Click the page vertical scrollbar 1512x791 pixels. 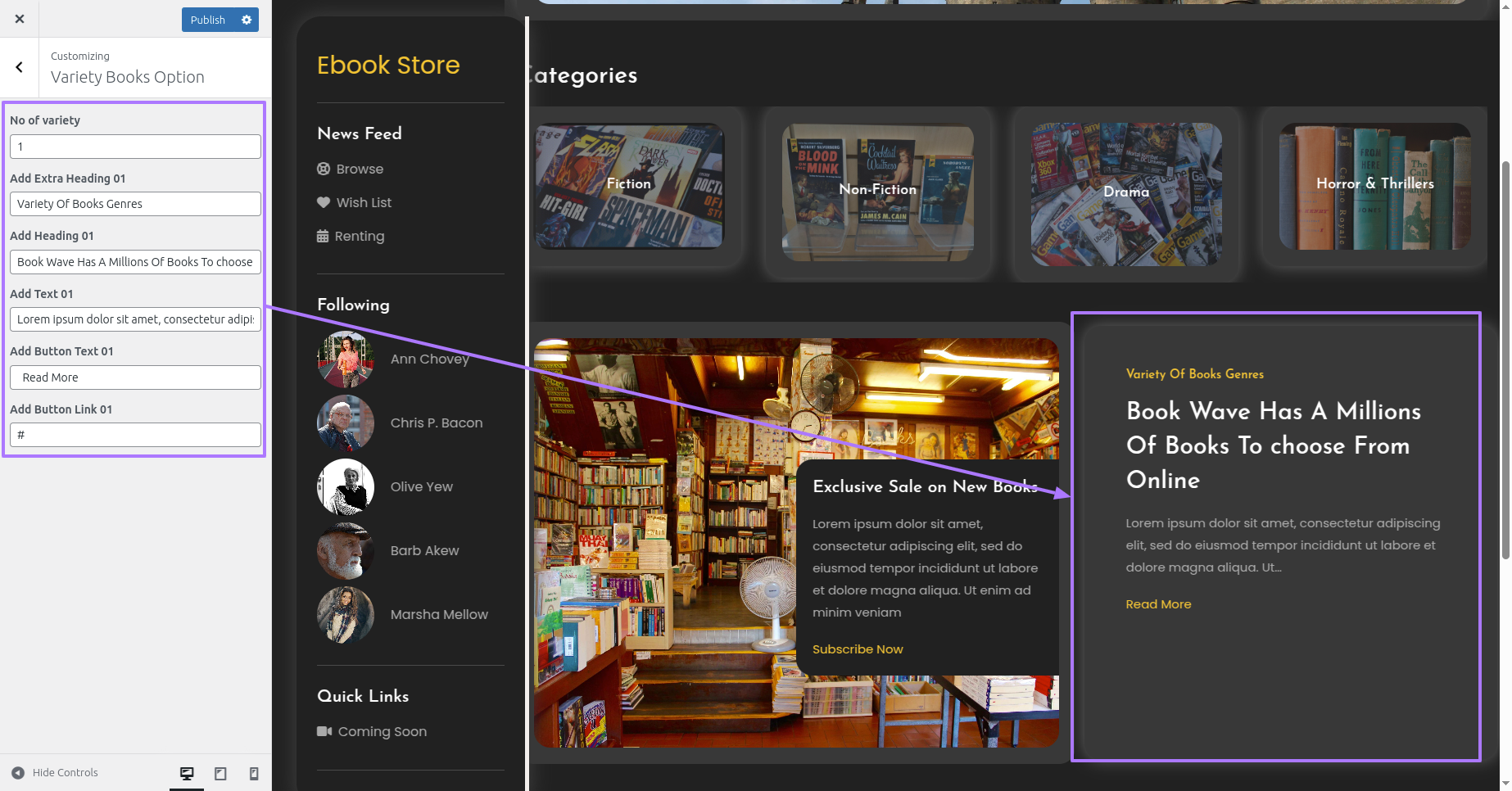pos(1505,360)
